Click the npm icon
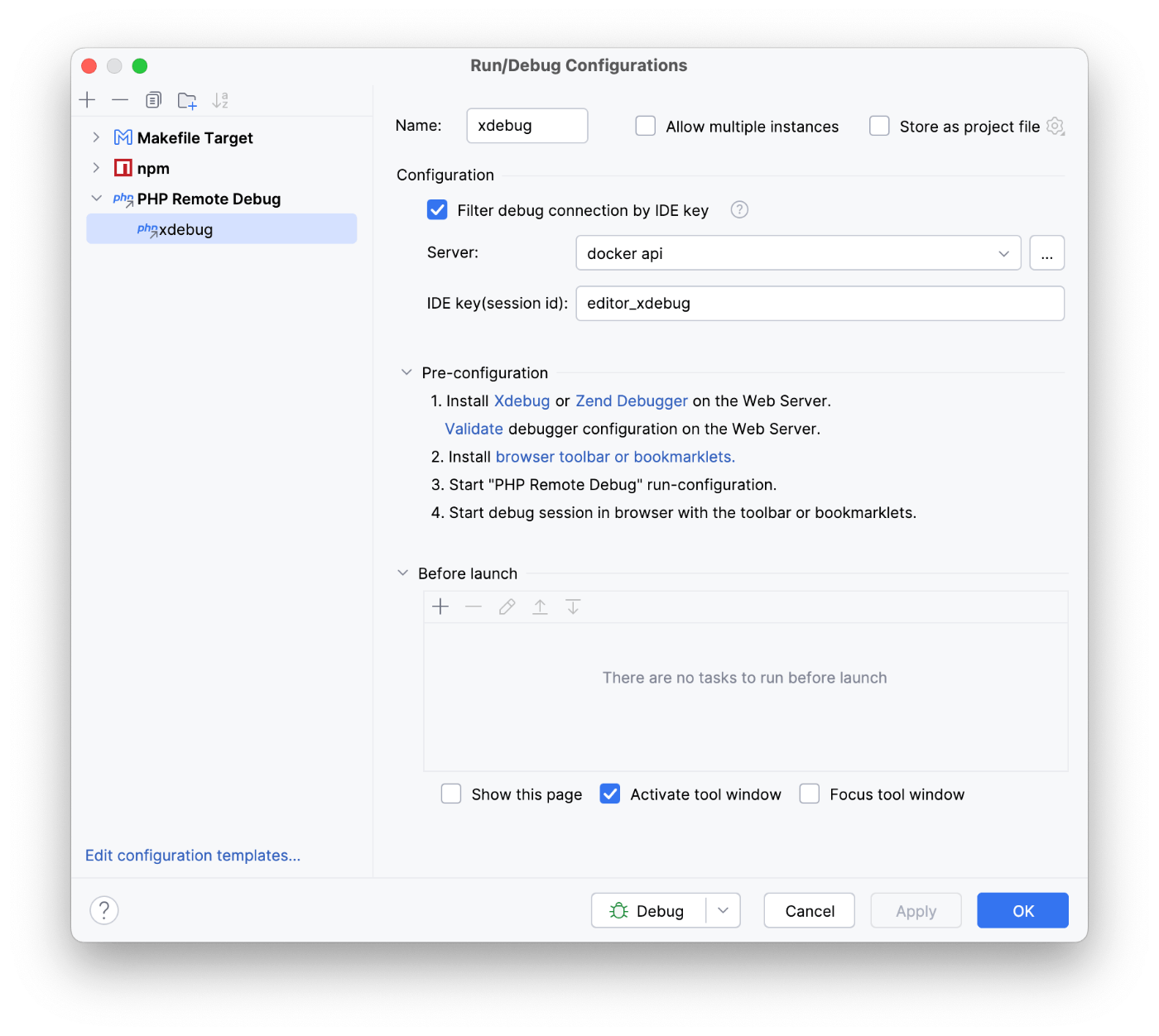Screen dimensions: 1159x1036 click(123, 168)
